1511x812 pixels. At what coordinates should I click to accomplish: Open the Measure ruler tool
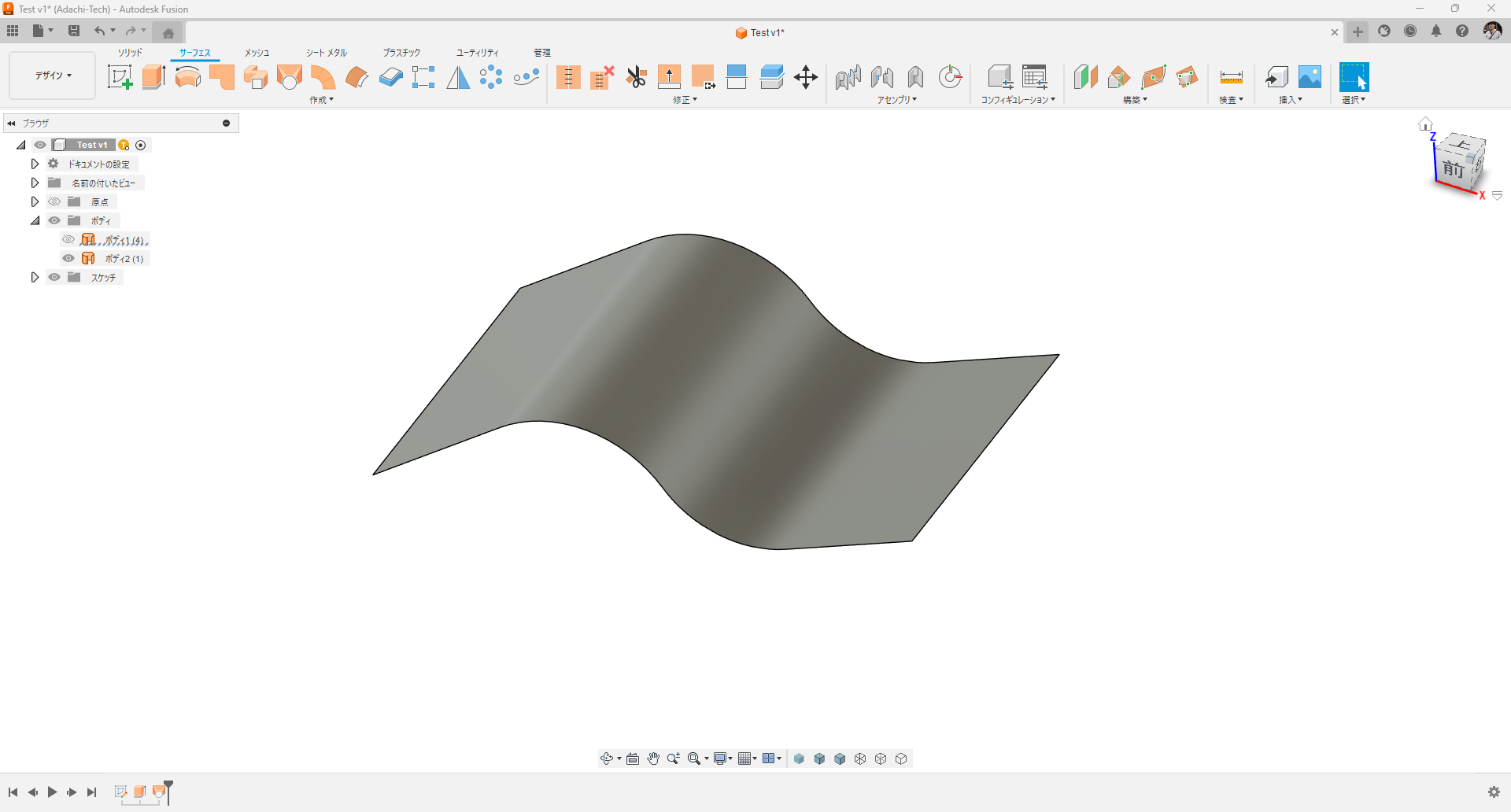(1231, 77)
